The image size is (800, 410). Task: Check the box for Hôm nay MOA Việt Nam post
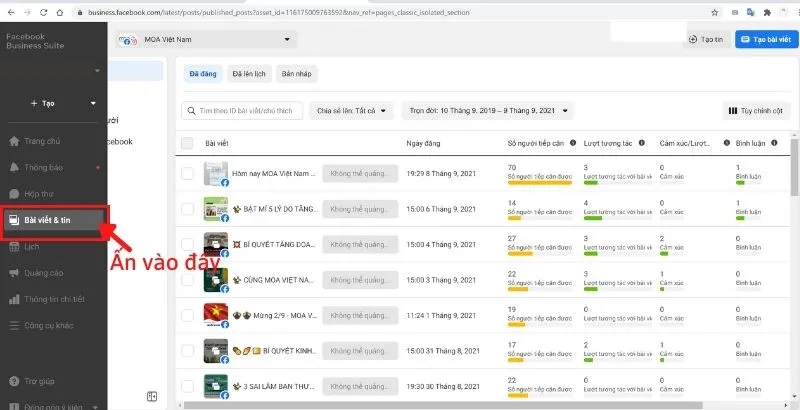coord(187,173)
